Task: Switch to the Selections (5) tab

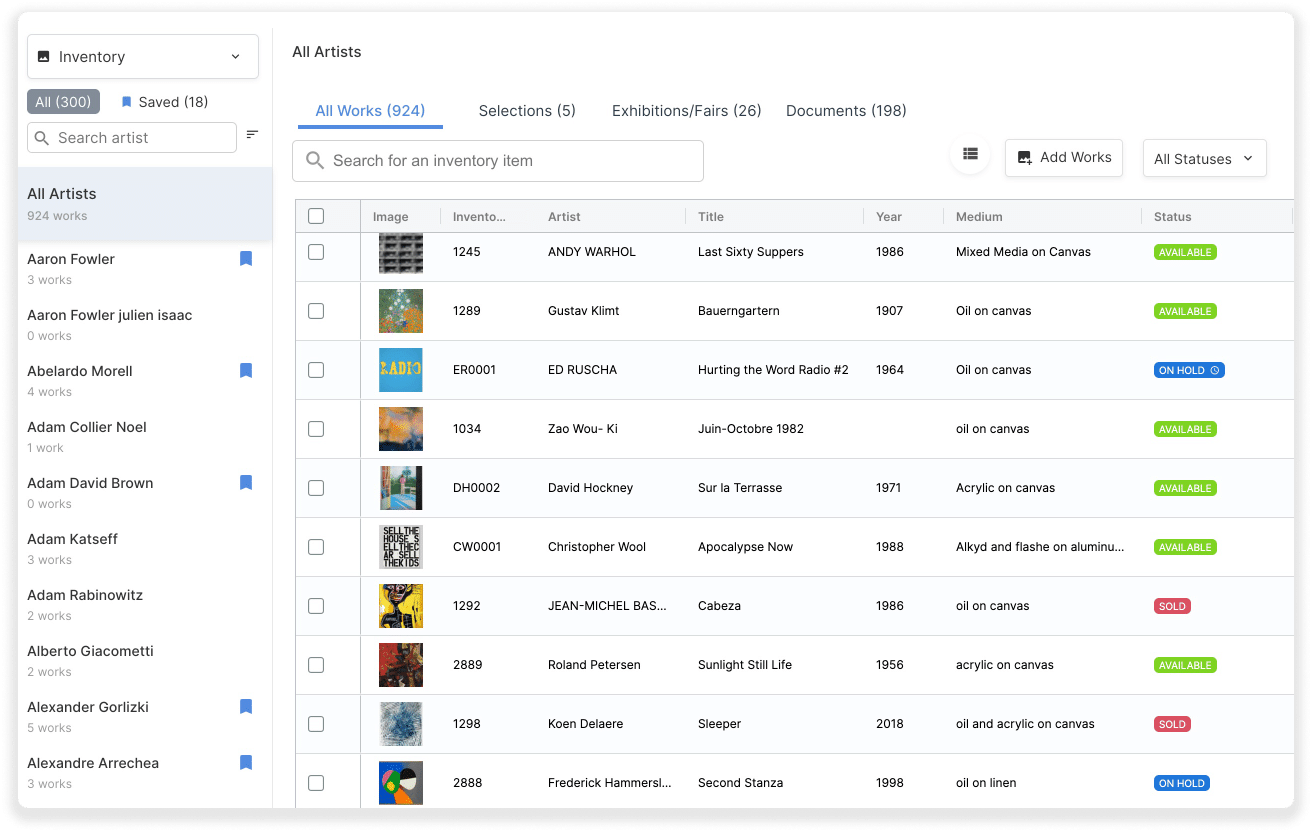Action: pyautogui.click(x=527, y=111)
